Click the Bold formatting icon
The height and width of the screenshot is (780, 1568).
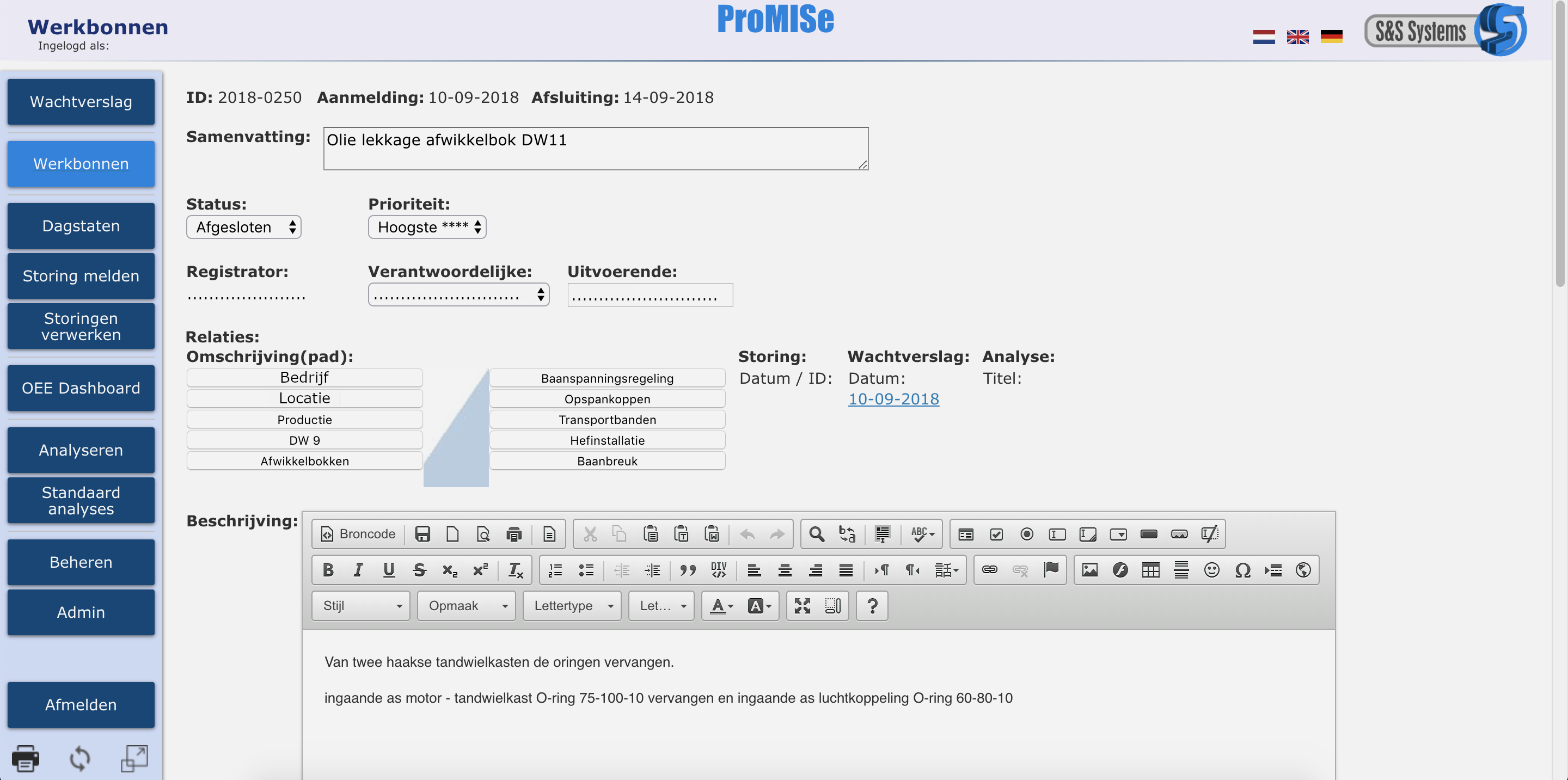328,570
